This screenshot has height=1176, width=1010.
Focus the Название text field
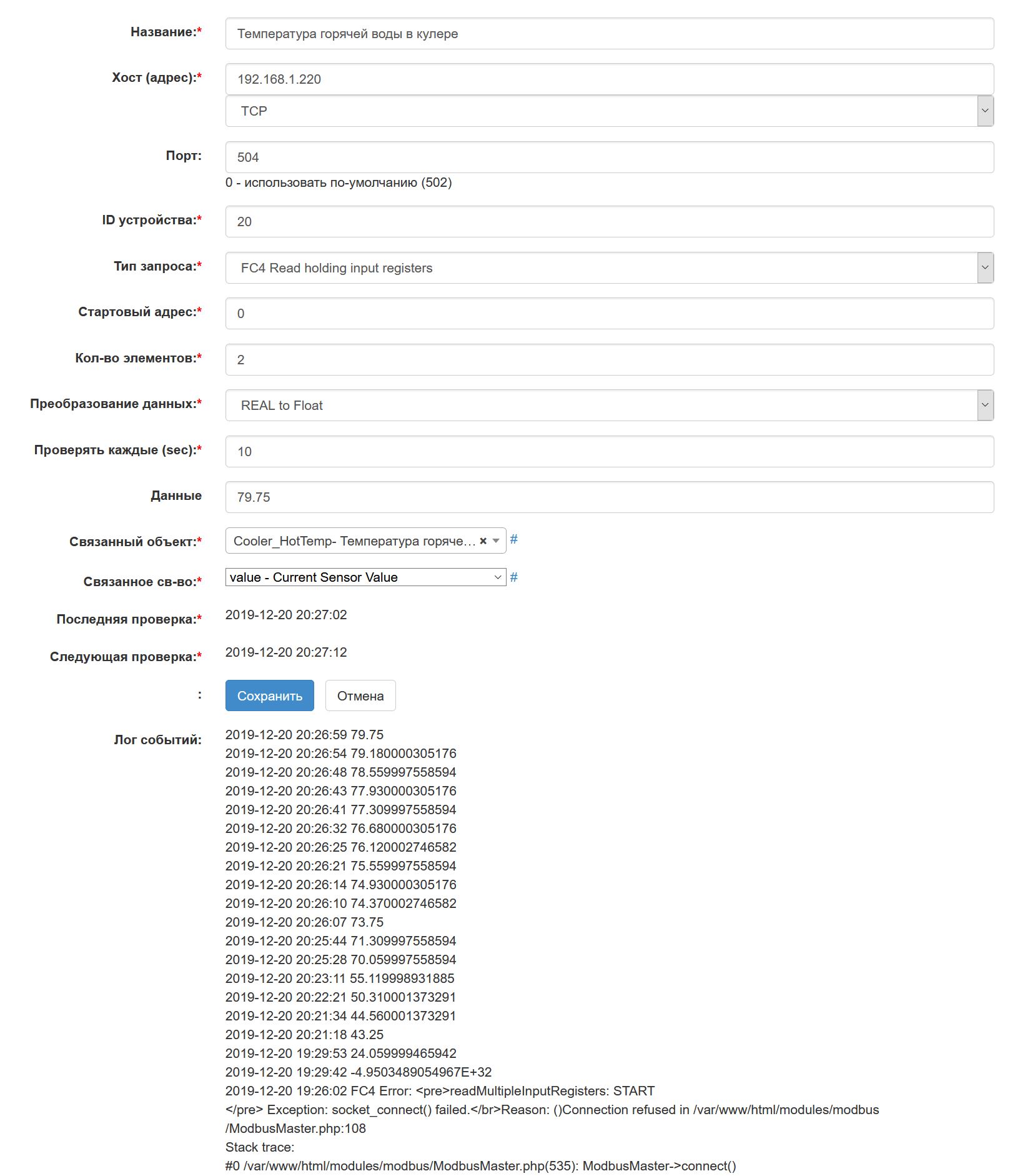609,34
